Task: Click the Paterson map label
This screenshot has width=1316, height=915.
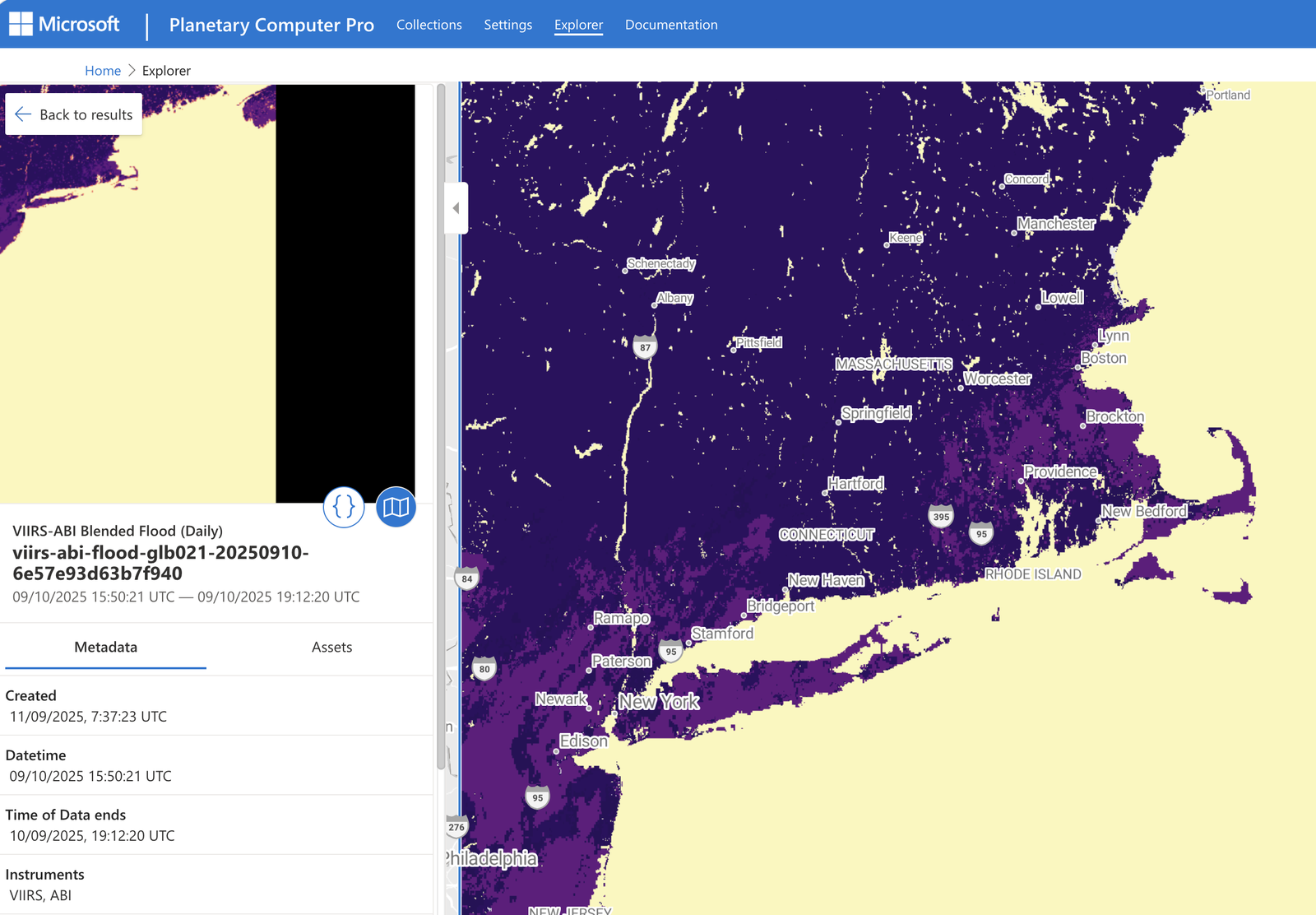Action: click(x=621, y=661)
